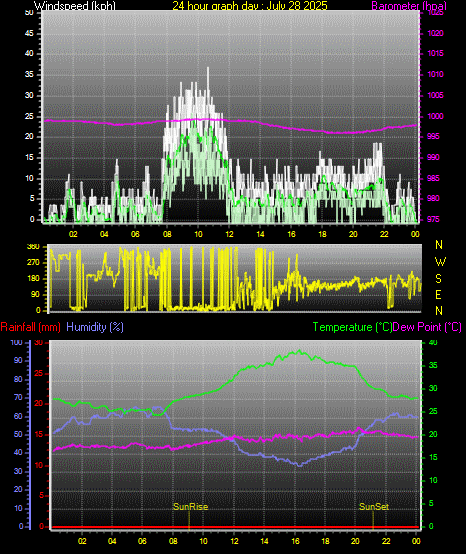Viewport: 466px width, 554px height.
Task: Click the 100 humidity axis value
Action: click(16, 342)
